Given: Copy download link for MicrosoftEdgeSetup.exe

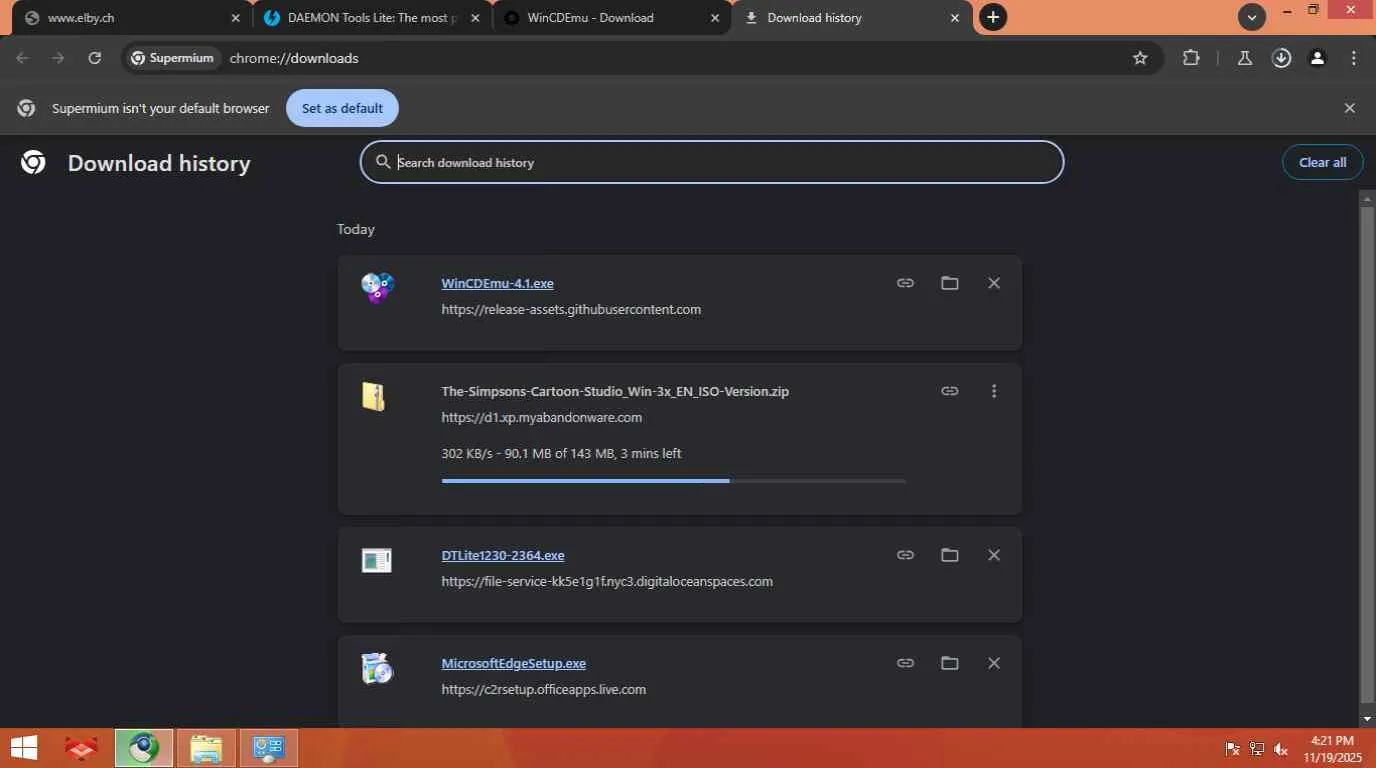Looking at the screenshot, I should [905, 663].
